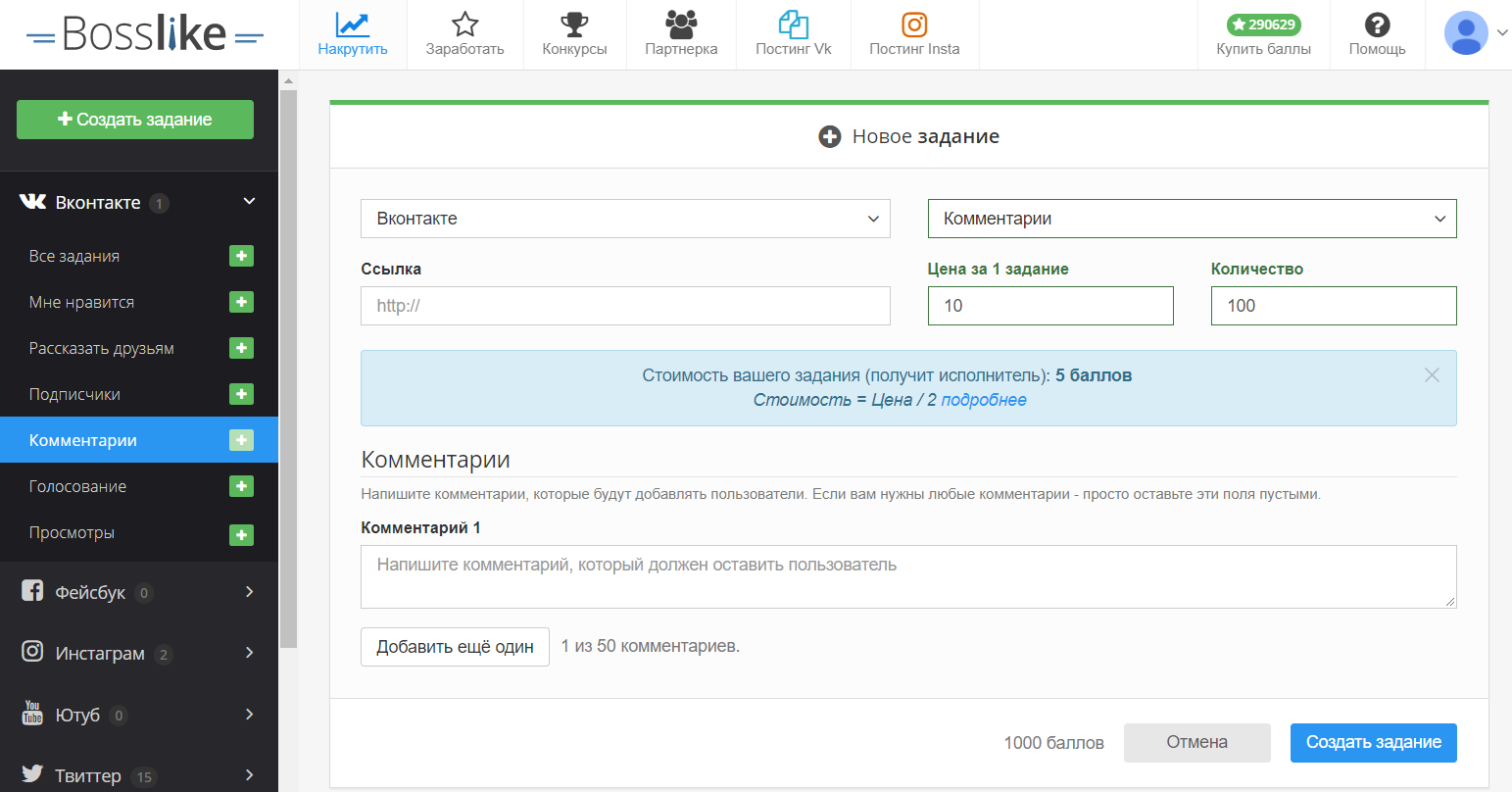Select Рассказать друзьям in sidebar
The height and width of the screenshot is (792, 1512).
[102, 348]
